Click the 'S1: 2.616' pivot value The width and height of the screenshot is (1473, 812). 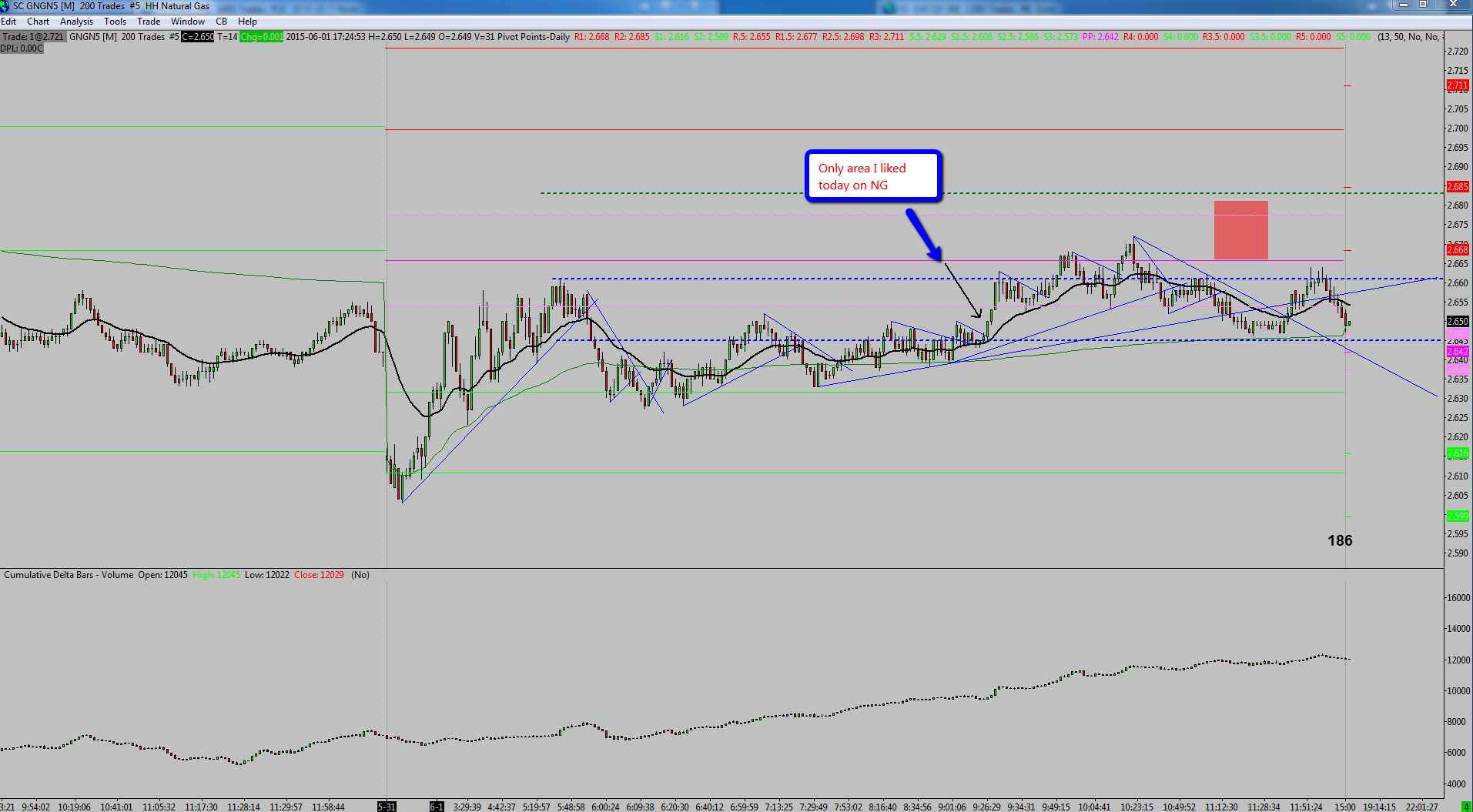[x=671, y=37]
